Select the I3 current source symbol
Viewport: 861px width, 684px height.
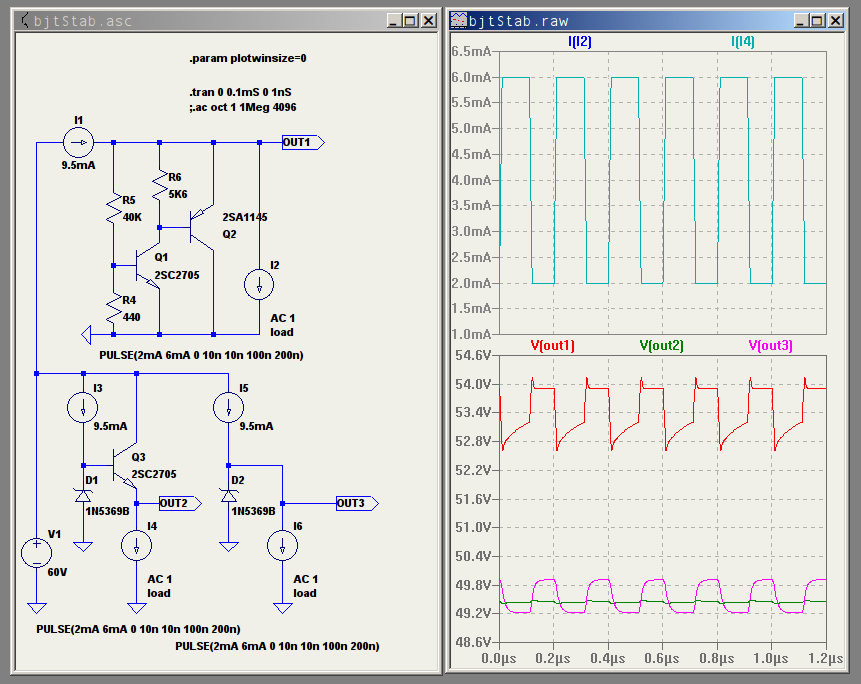pyautogui.click(x=83, y=407)
